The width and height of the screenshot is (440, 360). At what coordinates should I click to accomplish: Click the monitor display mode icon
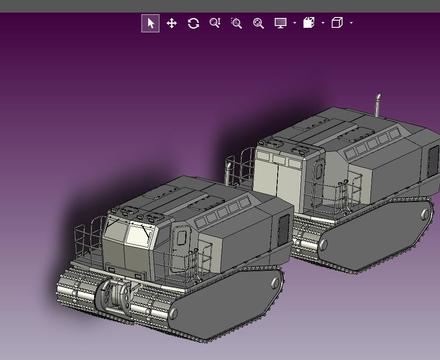[x=280, y=23]
